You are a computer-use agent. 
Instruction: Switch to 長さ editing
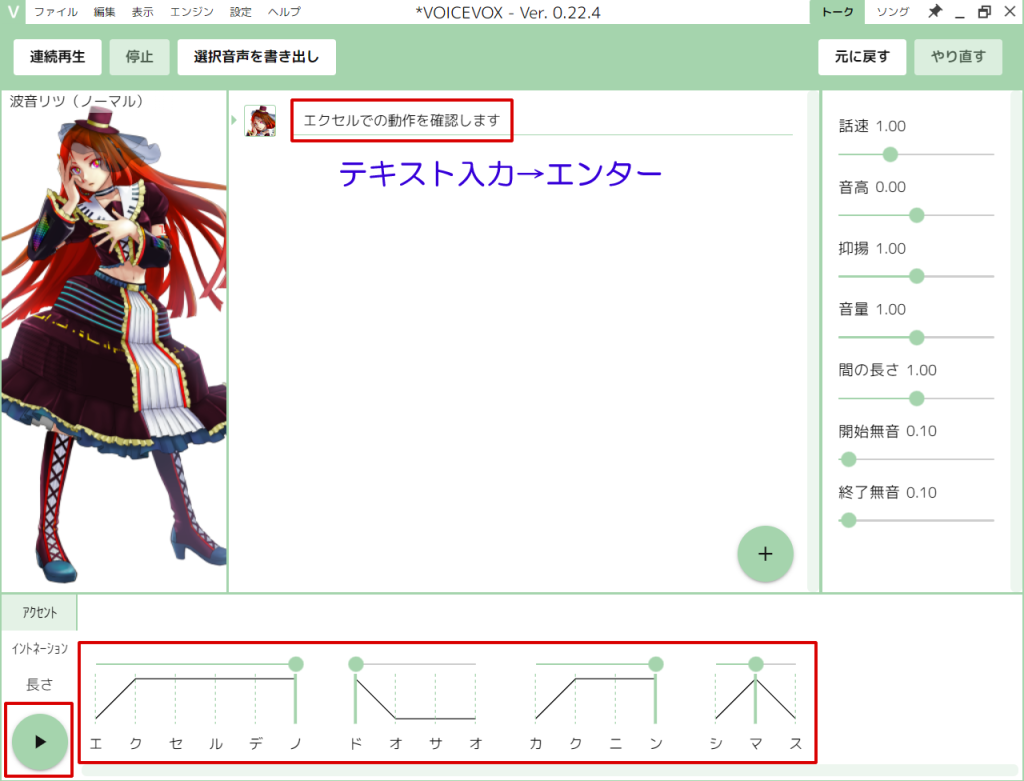[40, 684]
